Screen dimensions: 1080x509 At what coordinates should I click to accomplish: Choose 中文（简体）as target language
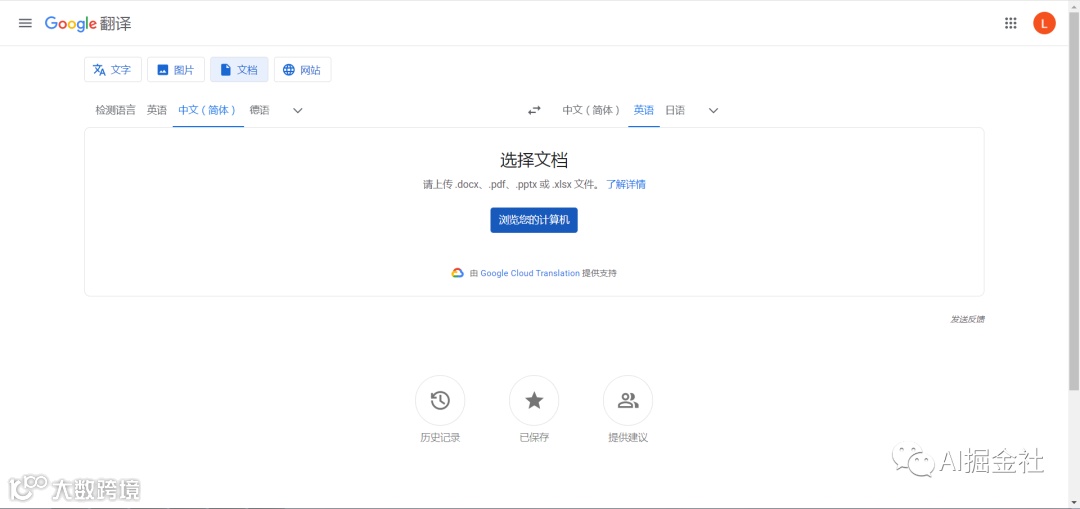tap(592, 110)
